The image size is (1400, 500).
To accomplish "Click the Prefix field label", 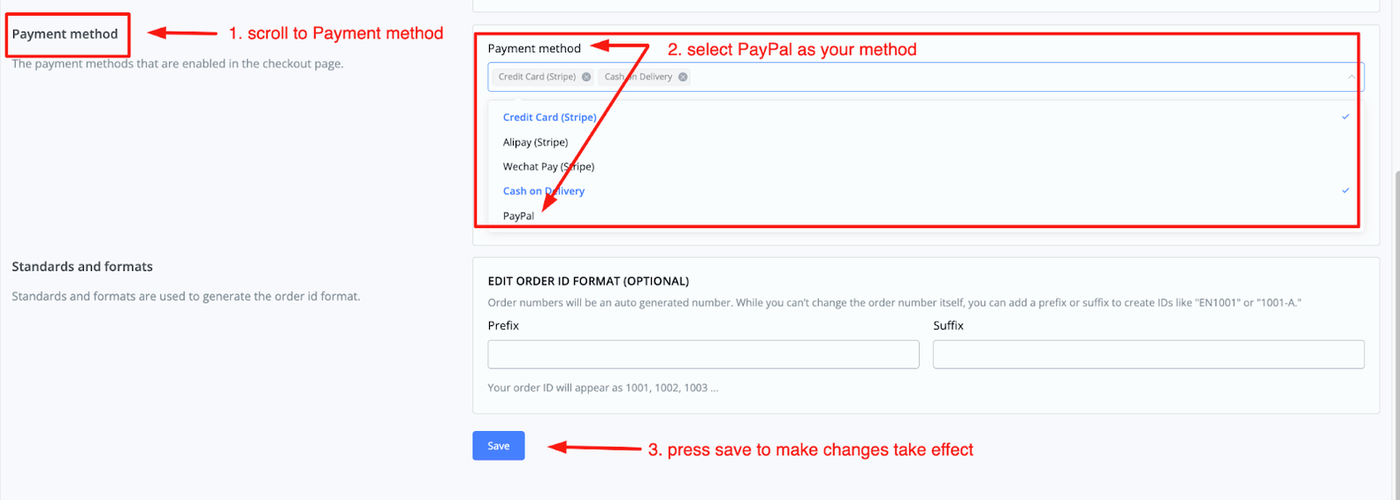I will 503,325.
